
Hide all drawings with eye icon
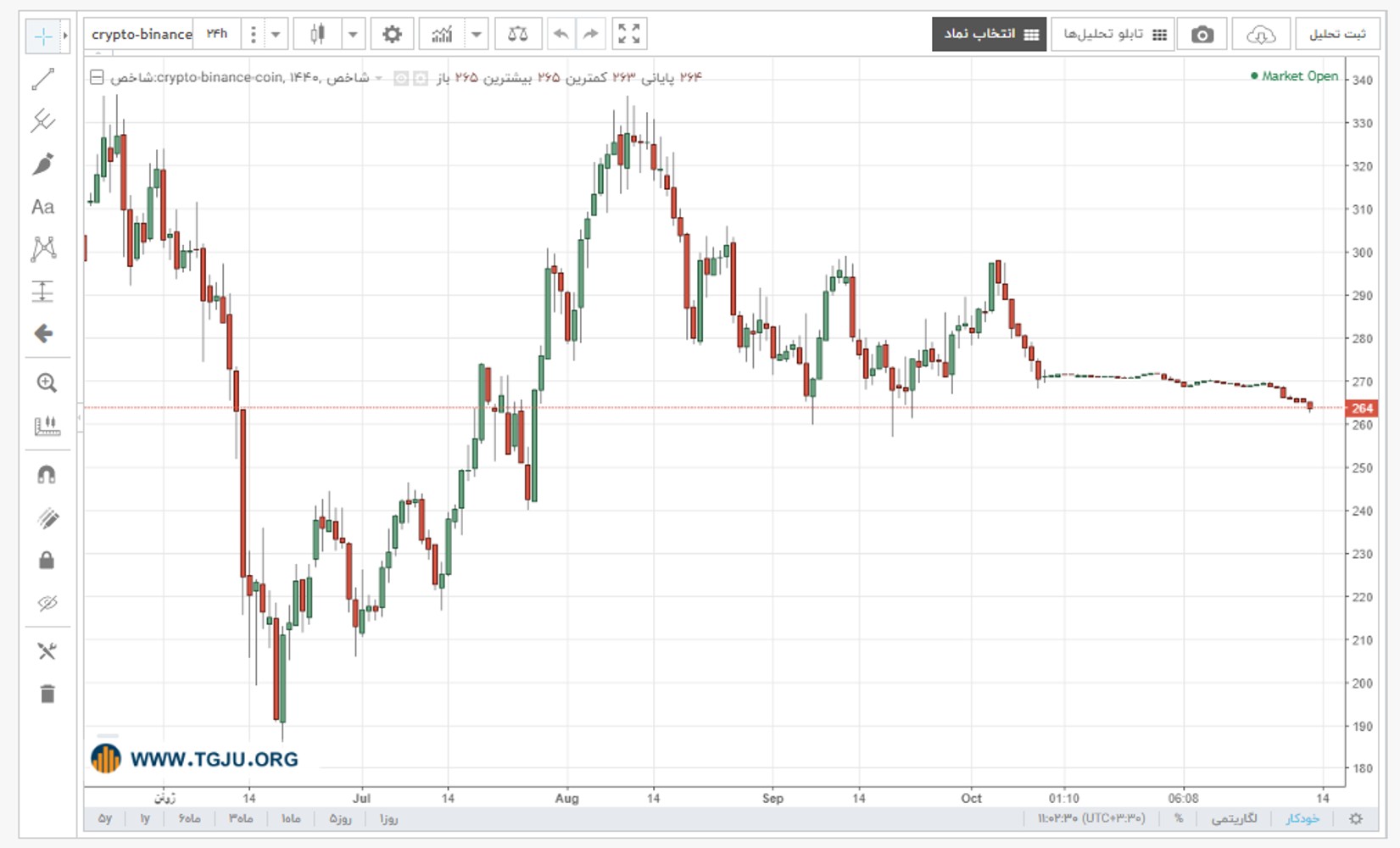(47, 603)
